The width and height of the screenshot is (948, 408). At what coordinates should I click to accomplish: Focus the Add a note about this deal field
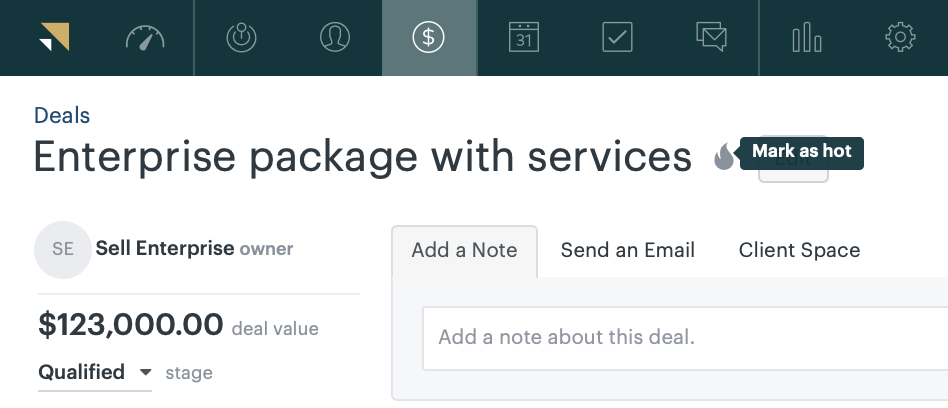[685, 338]
